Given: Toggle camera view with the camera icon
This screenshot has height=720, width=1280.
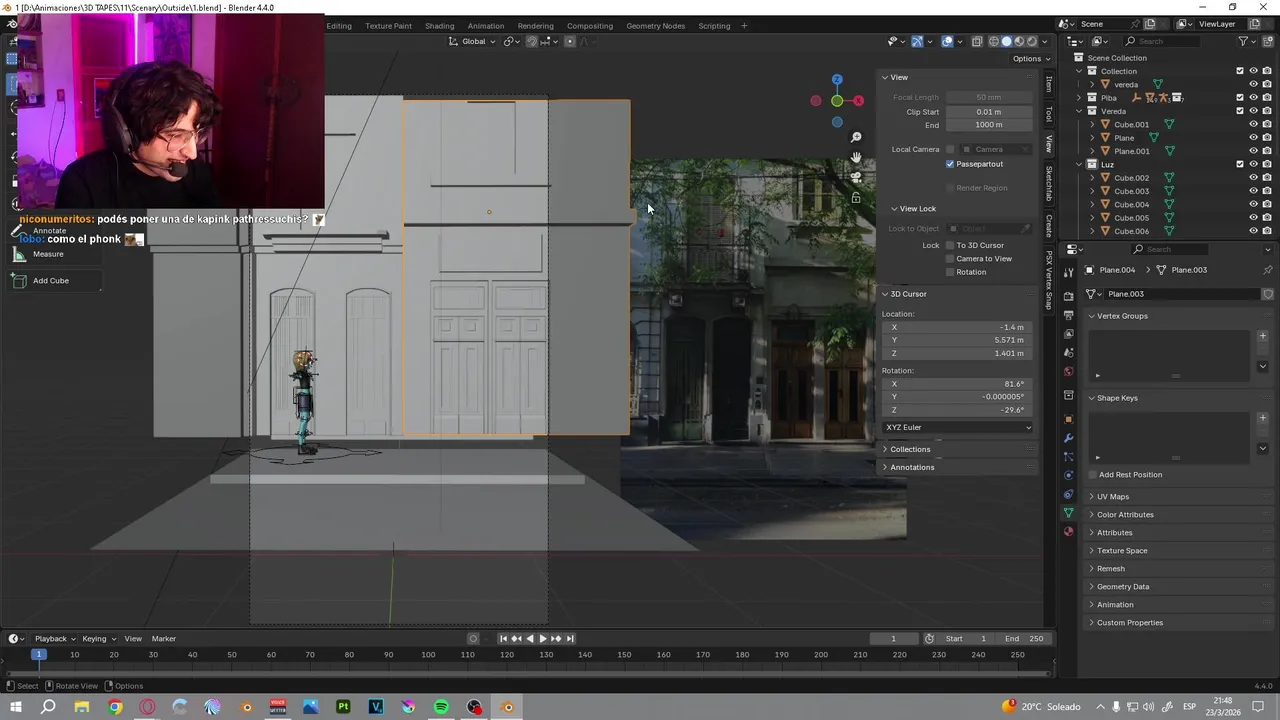Looking at the screenshot, I should 856,178.
